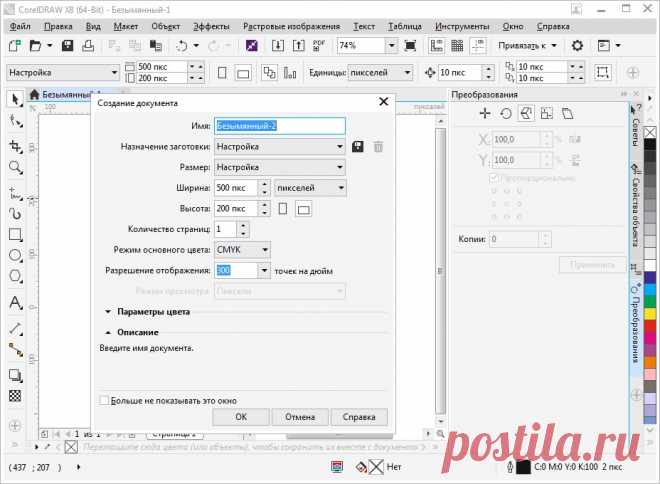Choose portrait orientation in the dialog
This screenshot has width=660, height=484.
[x=283, y=209]
